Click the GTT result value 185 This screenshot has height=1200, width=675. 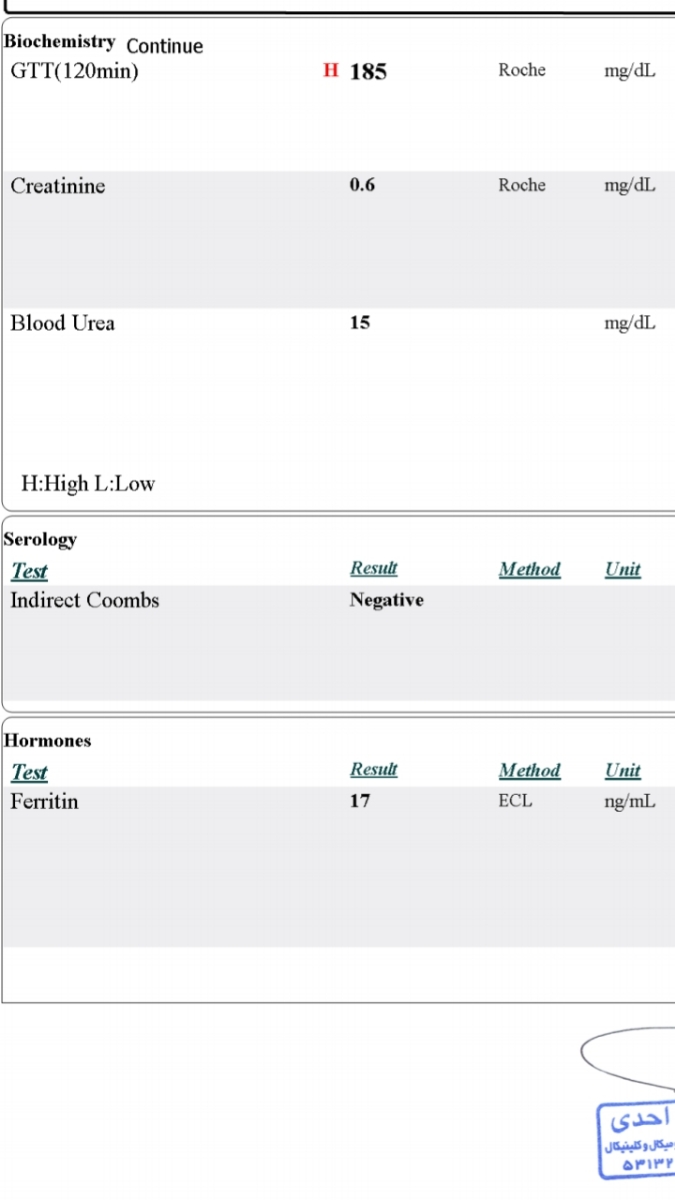(x=368, y=72)
